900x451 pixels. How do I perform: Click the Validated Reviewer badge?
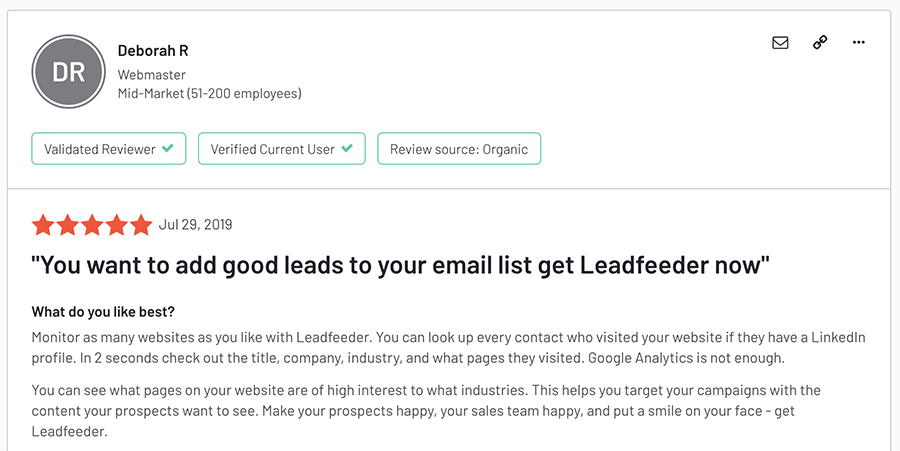[x=109, y=149]
